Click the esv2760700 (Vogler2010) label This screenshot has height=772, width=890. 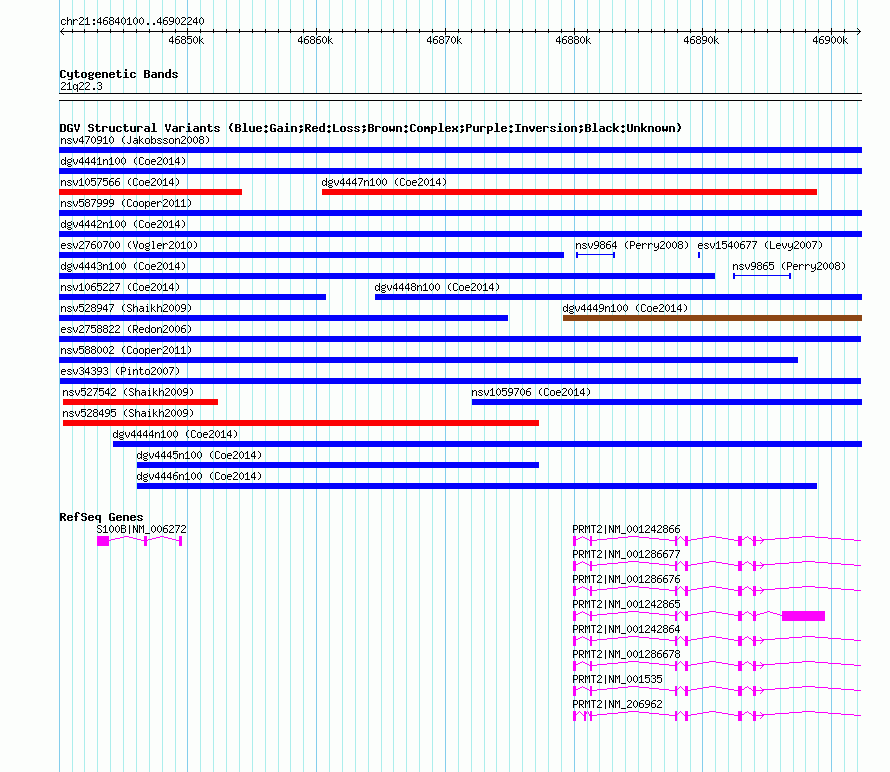pyautogui.click(x=129, y=245)
